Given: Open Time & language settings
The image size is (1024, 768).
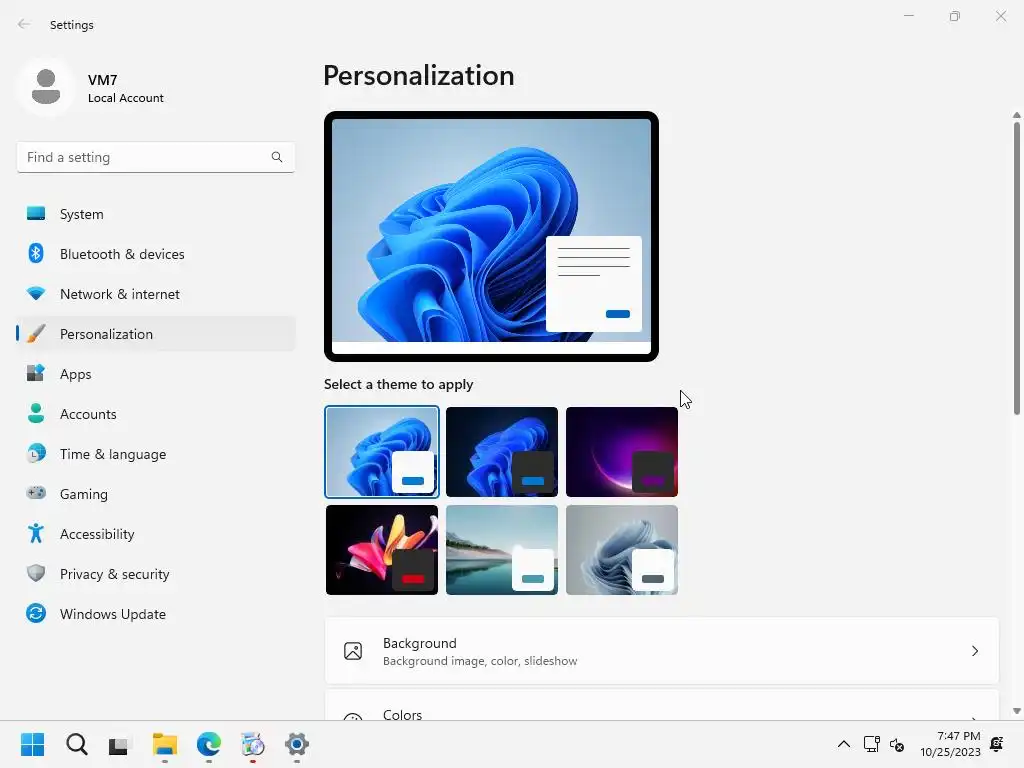Looking at the screenshot, I should [x=155, y=454].
